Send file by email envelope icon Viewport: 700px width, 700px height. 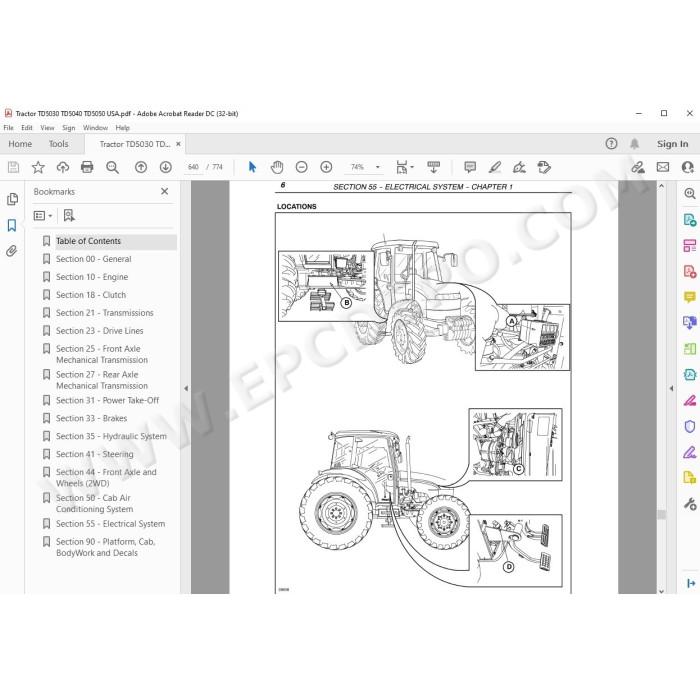point(663,167)
